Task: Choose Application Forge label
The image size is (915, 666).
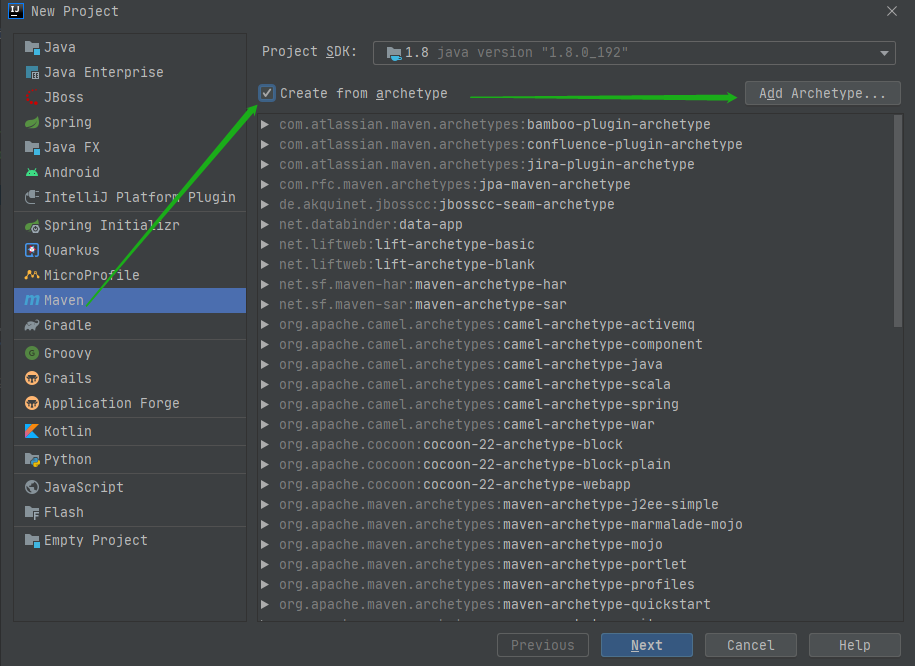Action: click(x=111, y=403)
